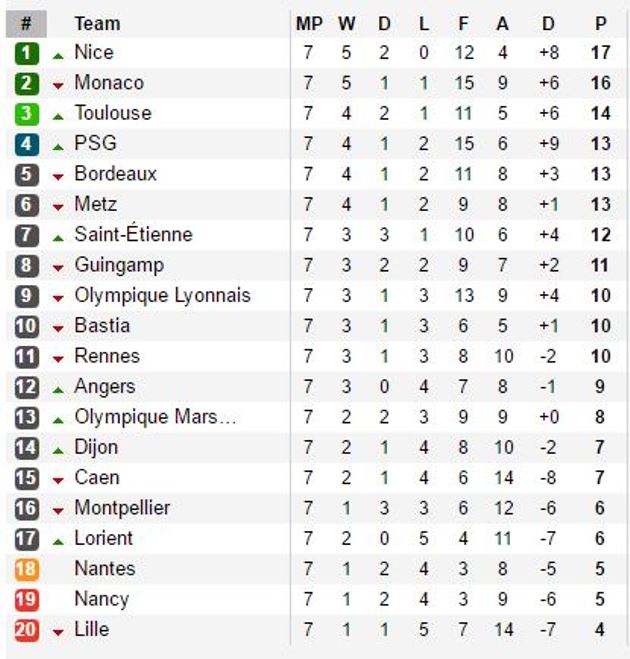The image size is (630, 659).
Task: Select the Montpellier team name
Action: [122, 508]
